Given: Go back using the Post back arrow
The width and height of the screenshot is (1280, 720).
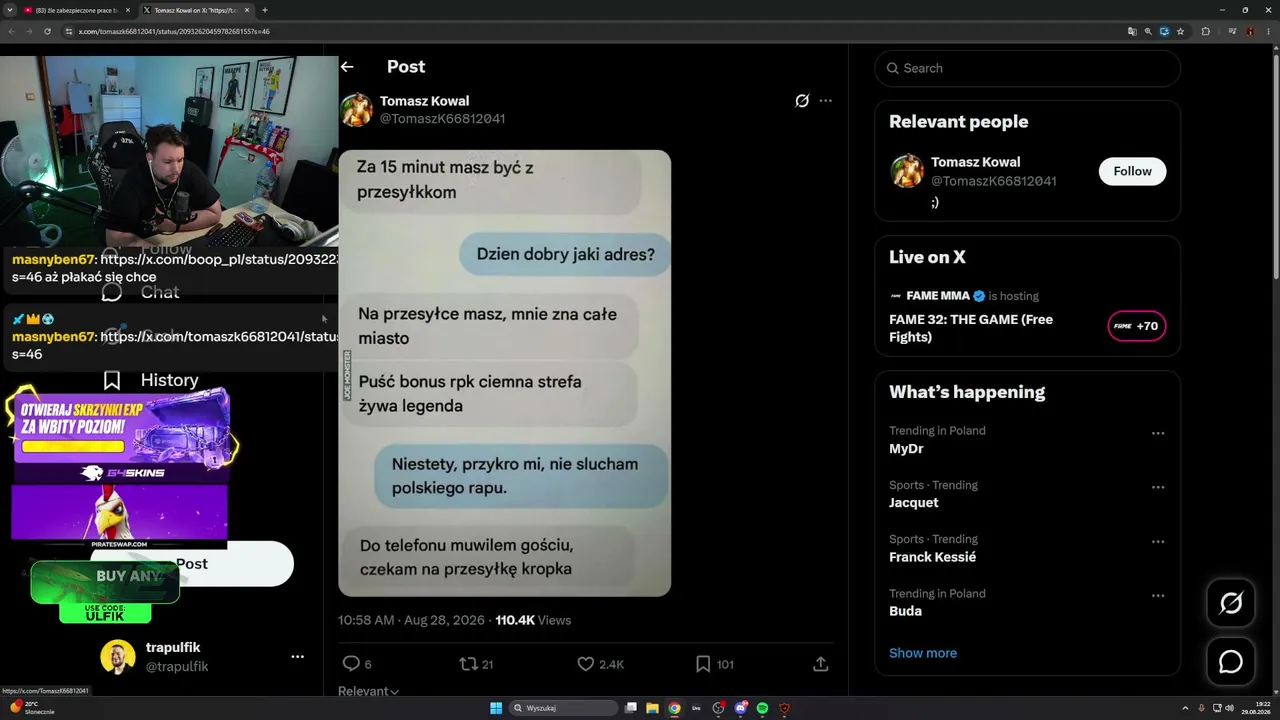Looking at the screenshot, I should pos(347,67).
